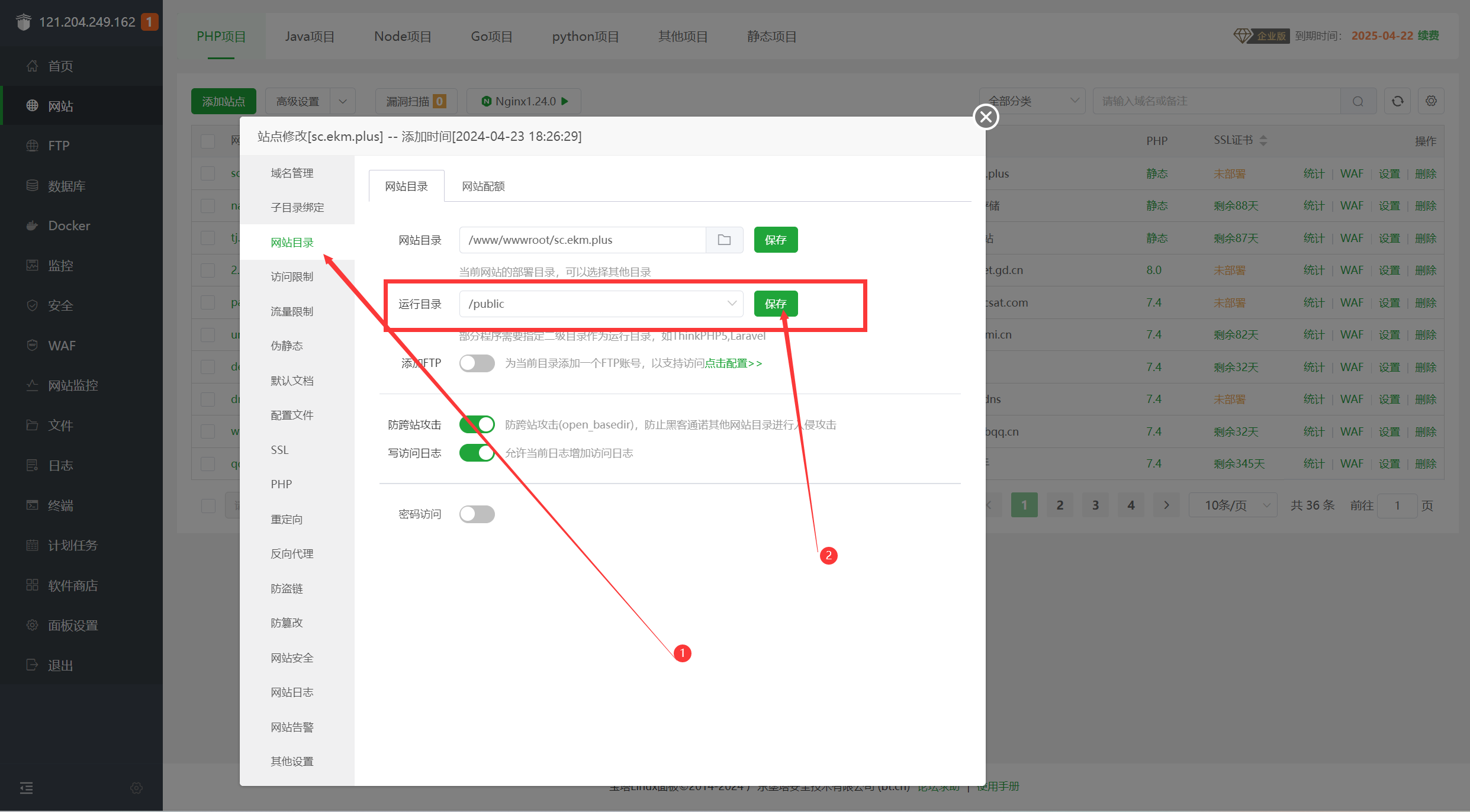This screenshot has width=1470, height=812.
Task: Open the 计划任务 calendar icon
Action: point(32,545)
